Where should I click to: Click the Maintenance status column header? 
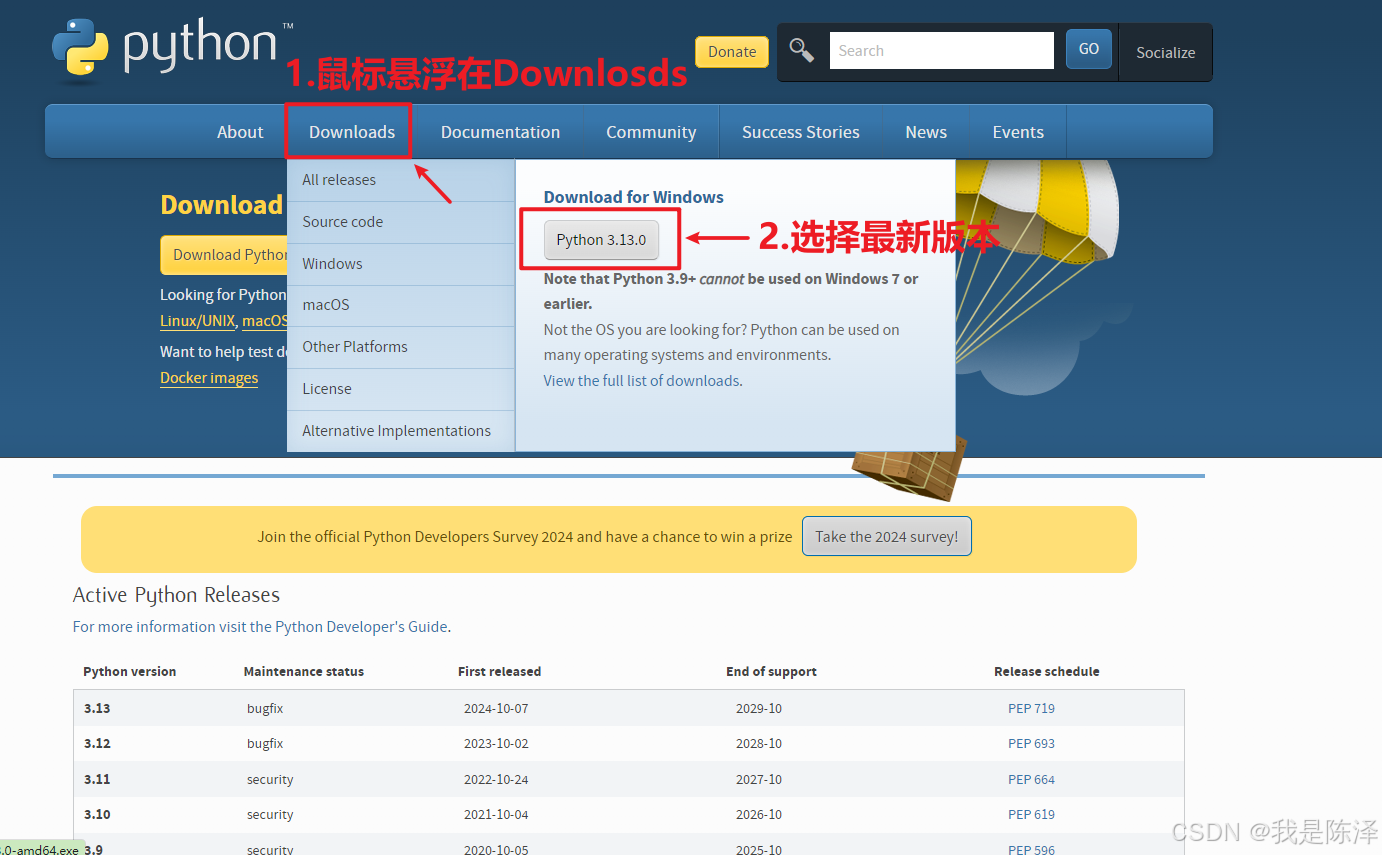click(304, 672)
